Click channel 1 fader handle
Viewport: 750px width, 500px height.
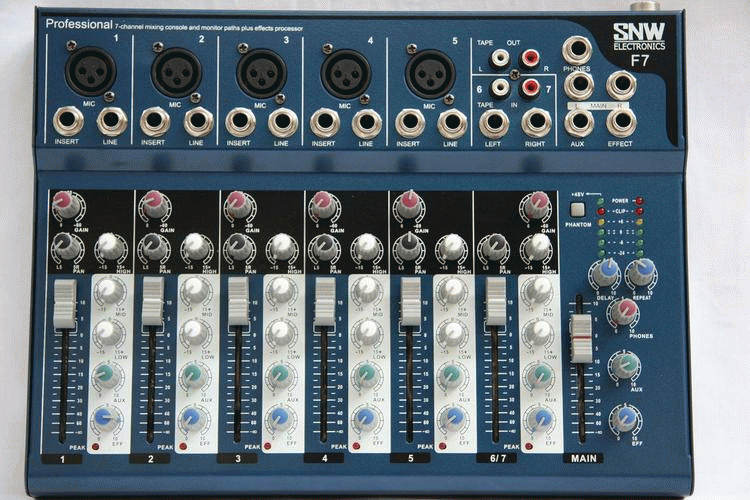pyautogui.click(x=65, y=303)
